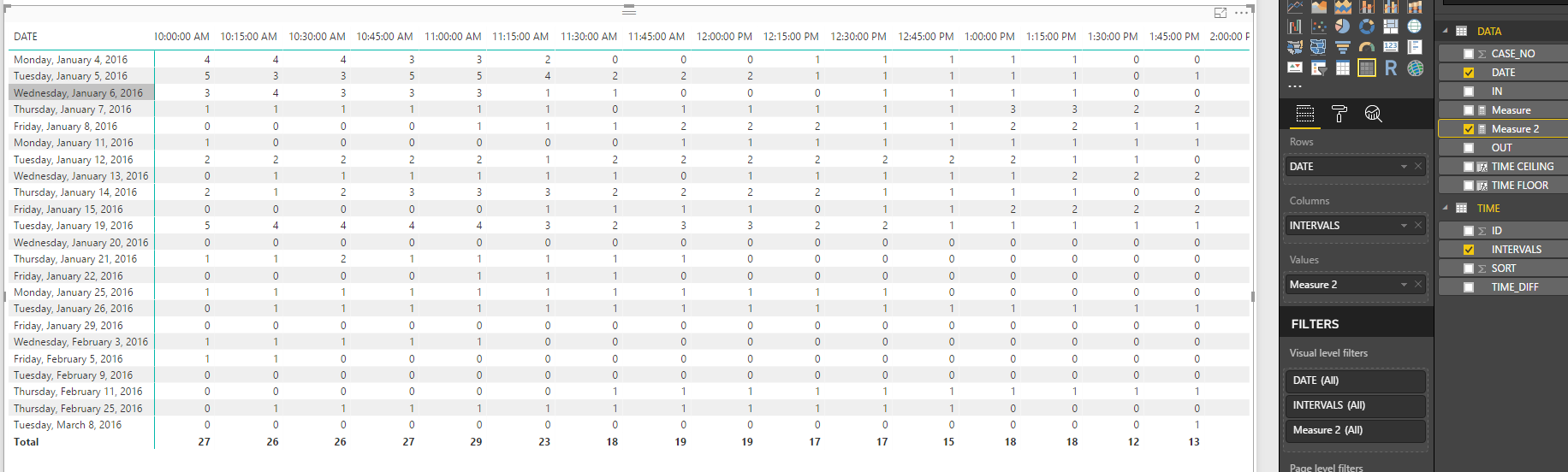Check the CASE_NO field checkbox
Viewport: 1568px width, 472px height.
(1469, 54)
